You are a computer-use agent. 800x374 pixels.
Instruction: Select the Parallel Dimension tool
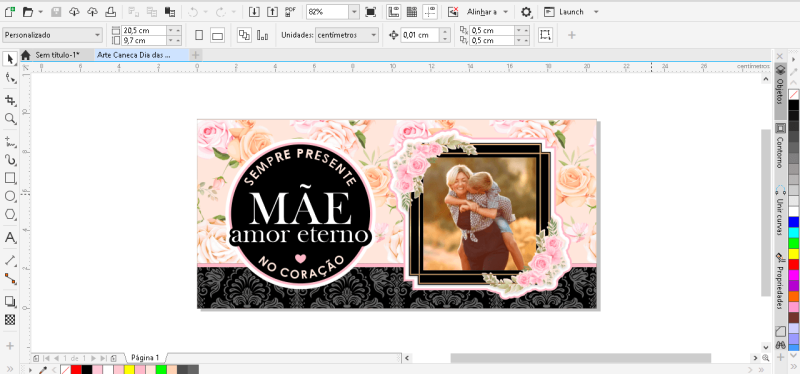tap(10, 260)
